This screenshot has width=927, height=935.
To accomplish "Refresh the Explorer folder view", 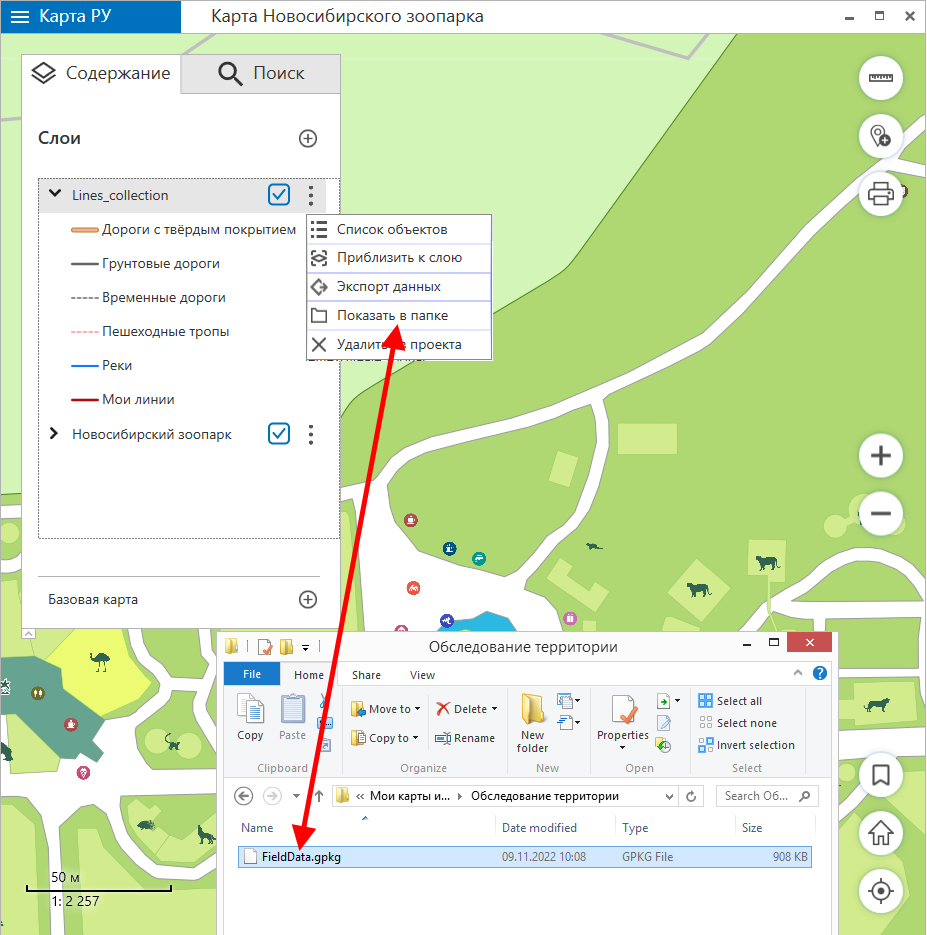I will [691, 796].
